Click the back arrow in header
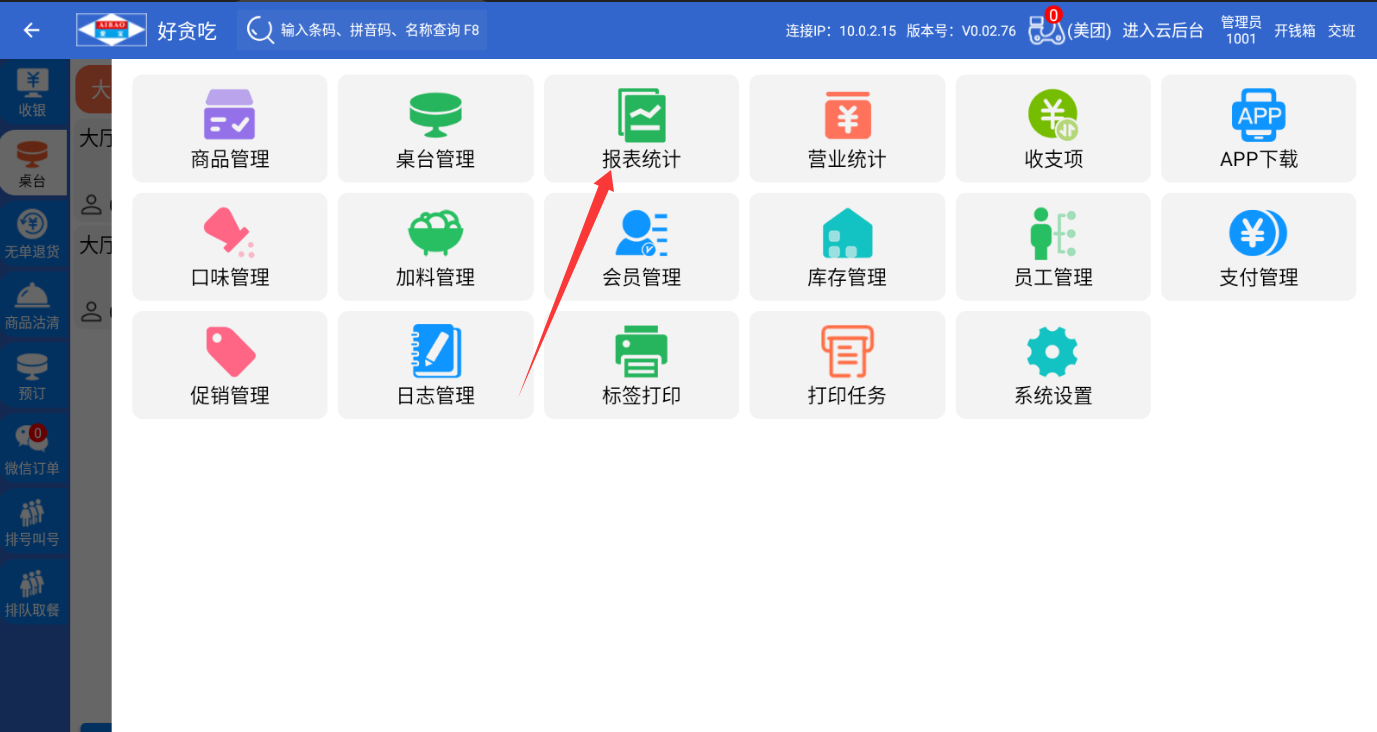 click(x=32, y=30)
